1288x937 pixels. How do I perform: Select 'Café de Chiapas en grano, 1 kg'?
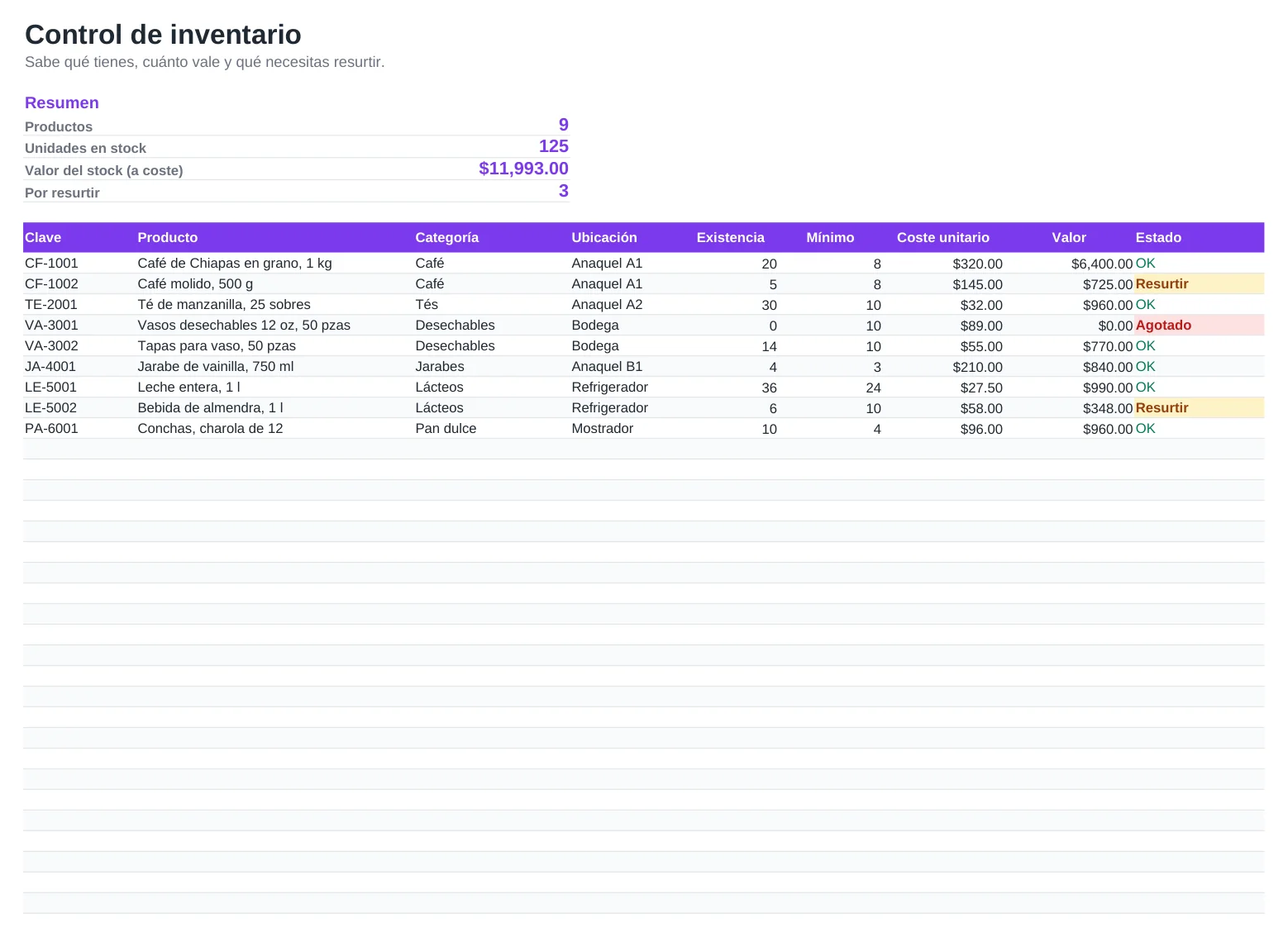(x=235, y=263)
